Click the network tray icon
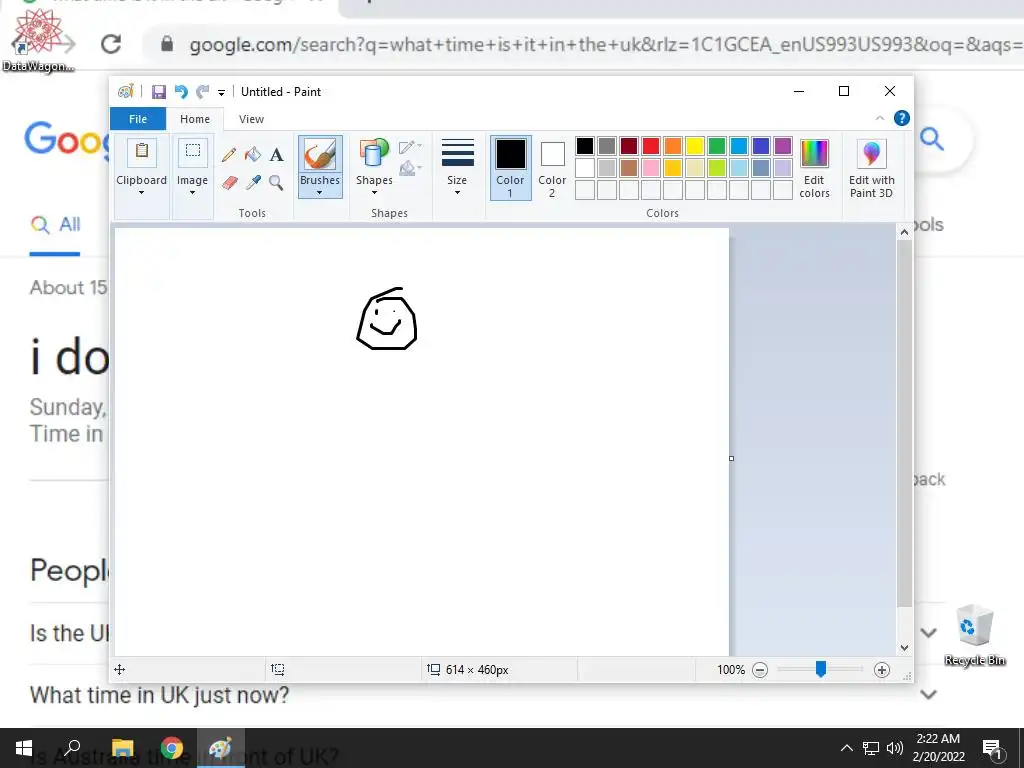 pos(871,748)
